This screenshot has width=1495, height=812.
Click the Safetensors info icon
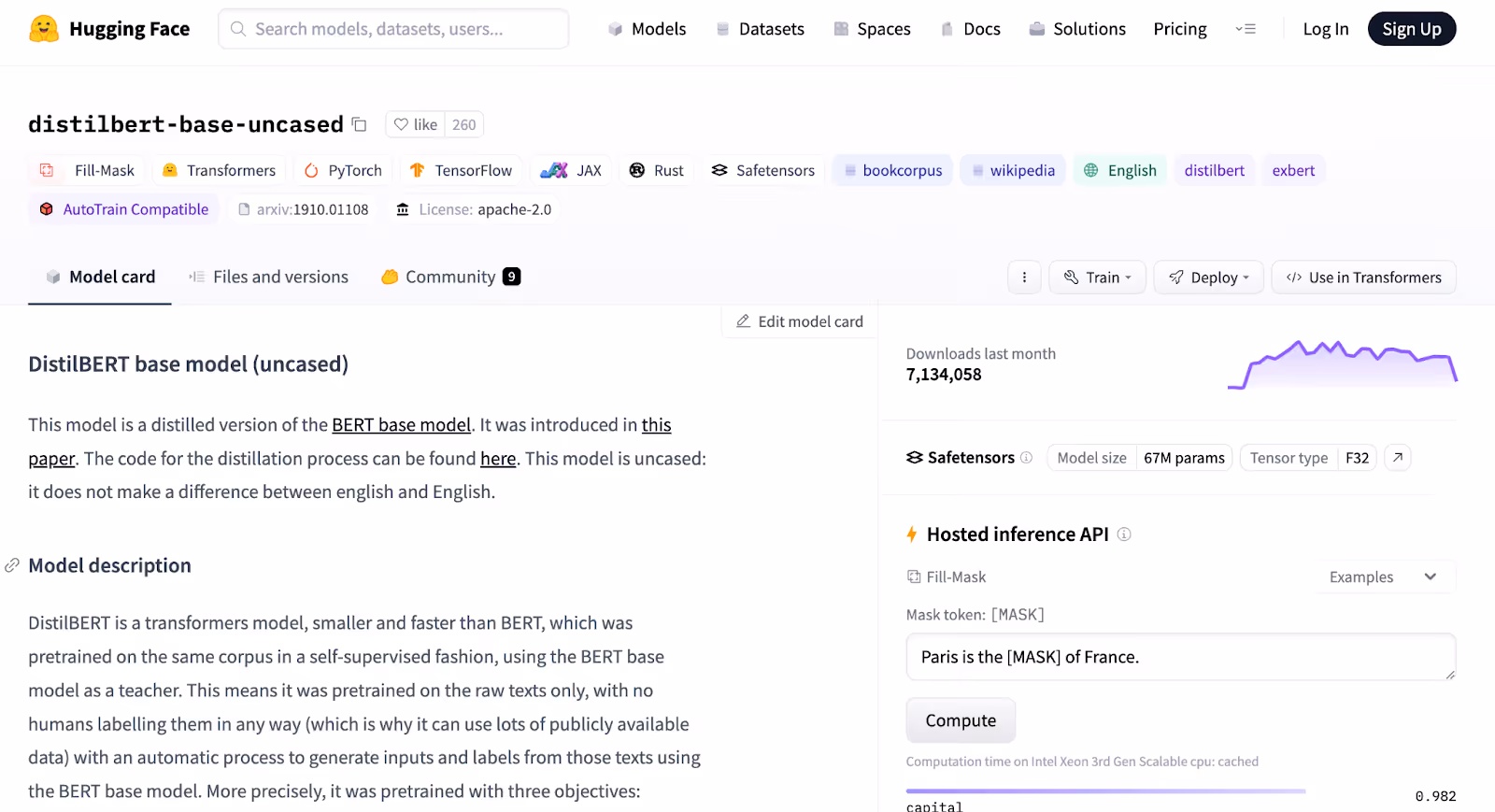tap(1026, 458)
